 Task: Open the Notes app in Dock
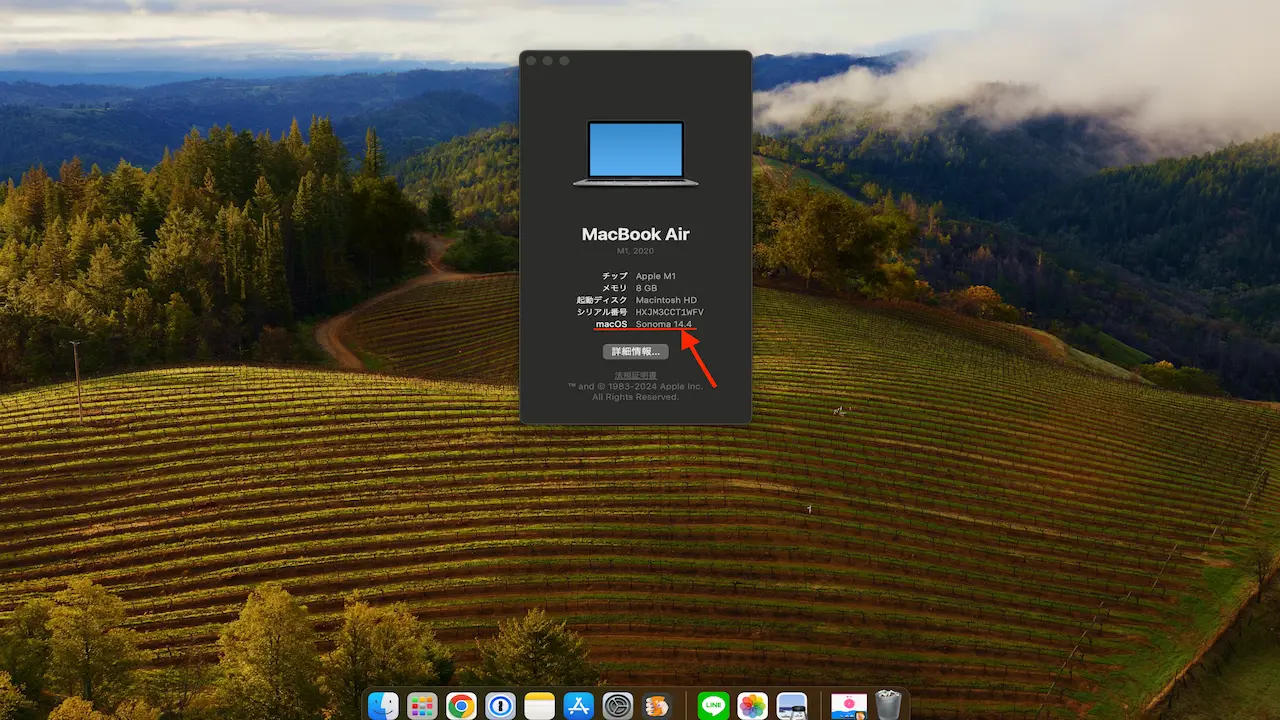539,706
